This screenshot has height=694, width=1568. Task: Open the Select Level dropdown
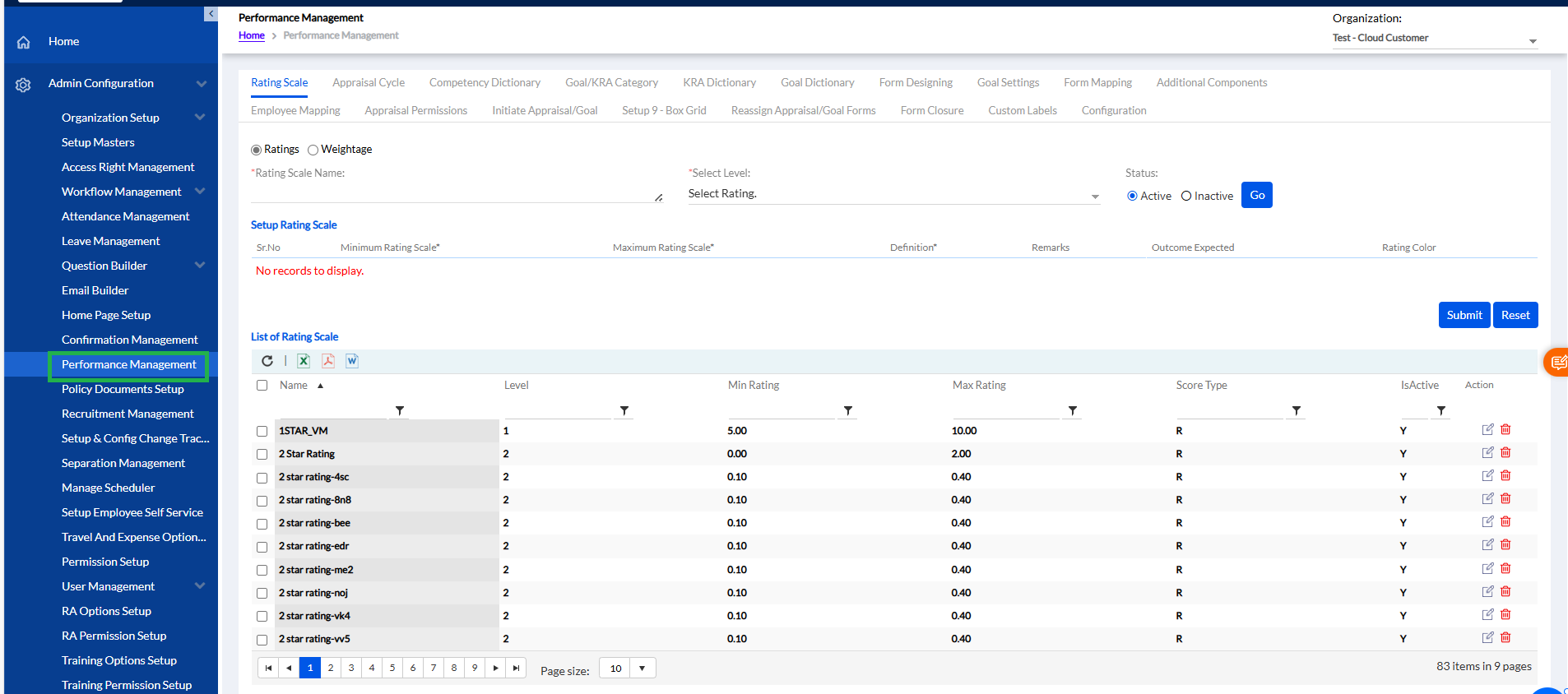click(893, 195)
